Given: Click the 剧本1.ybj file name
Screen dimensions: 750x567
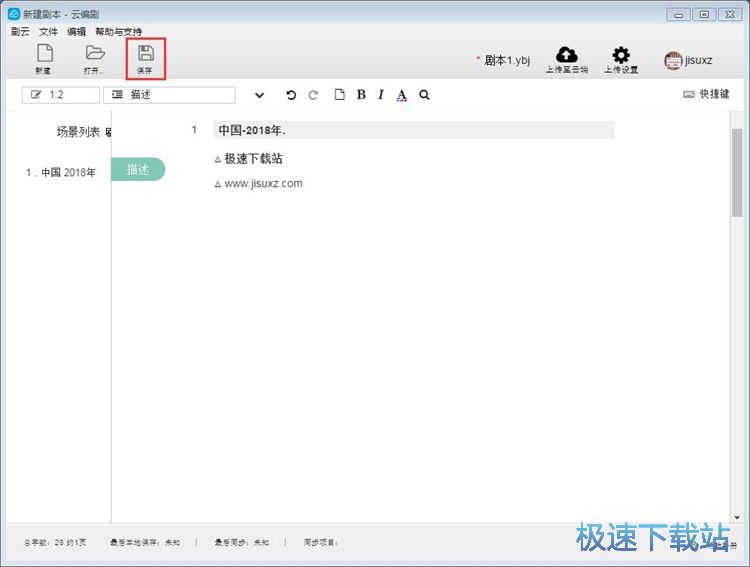Looking at the screenshot, I should coord(507,60).
